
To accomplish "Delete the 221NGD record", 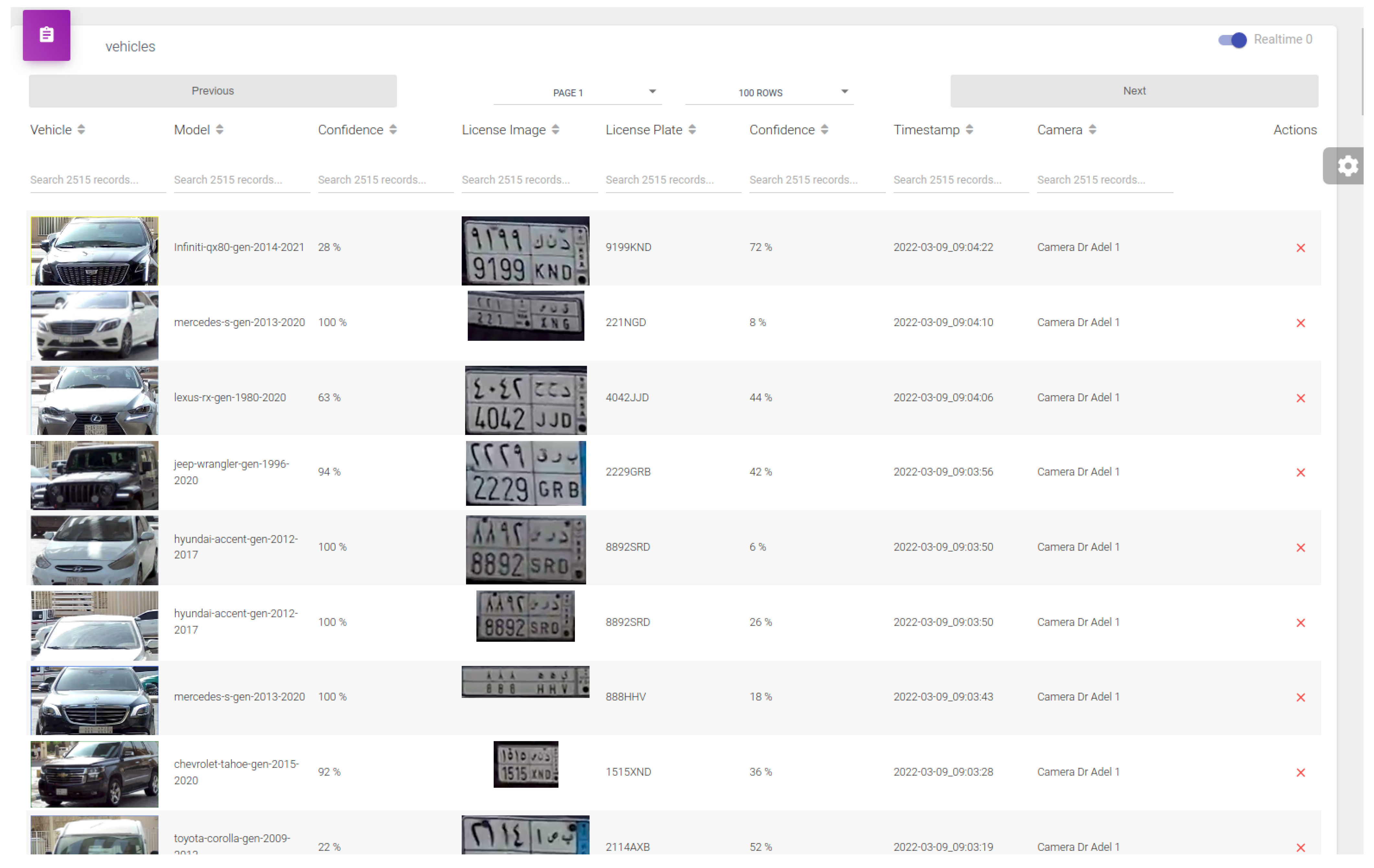I will 1300,323.
